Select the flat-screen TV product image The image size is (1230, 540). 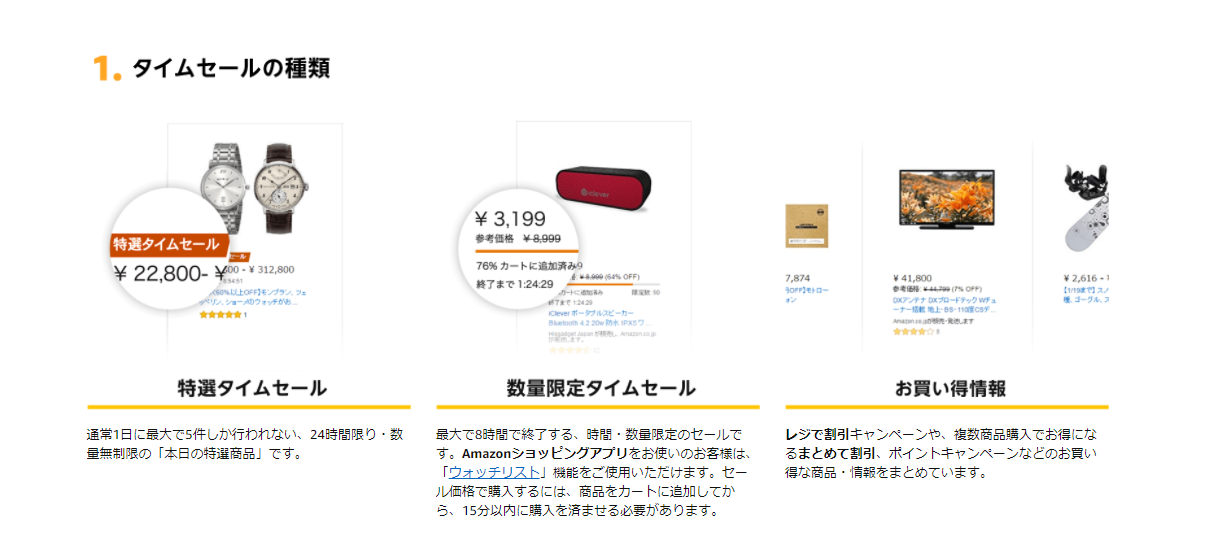point(947,199)
